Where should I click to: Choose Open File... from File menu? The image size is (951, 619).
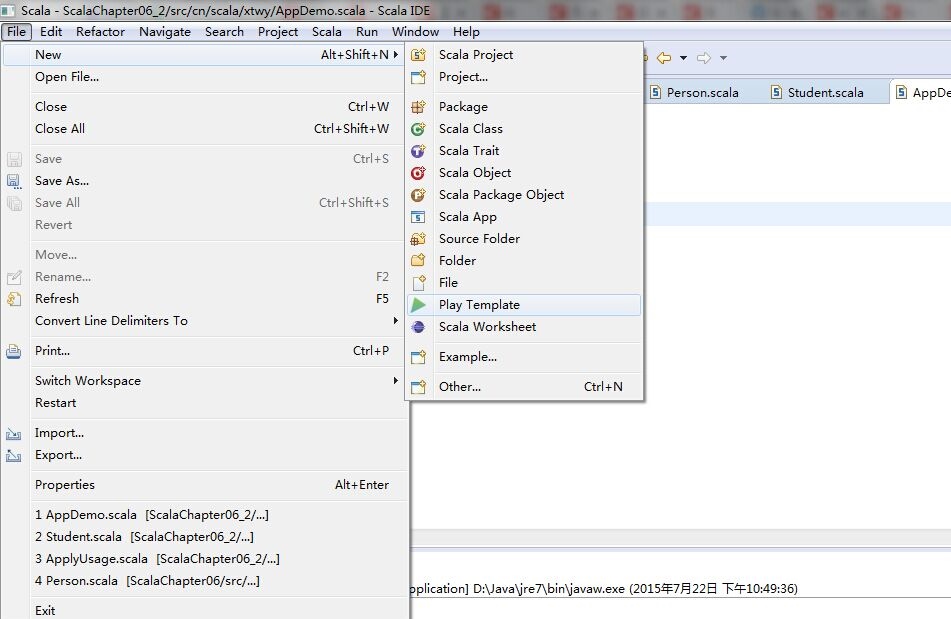pyautogui.click(x=204, y=77)
